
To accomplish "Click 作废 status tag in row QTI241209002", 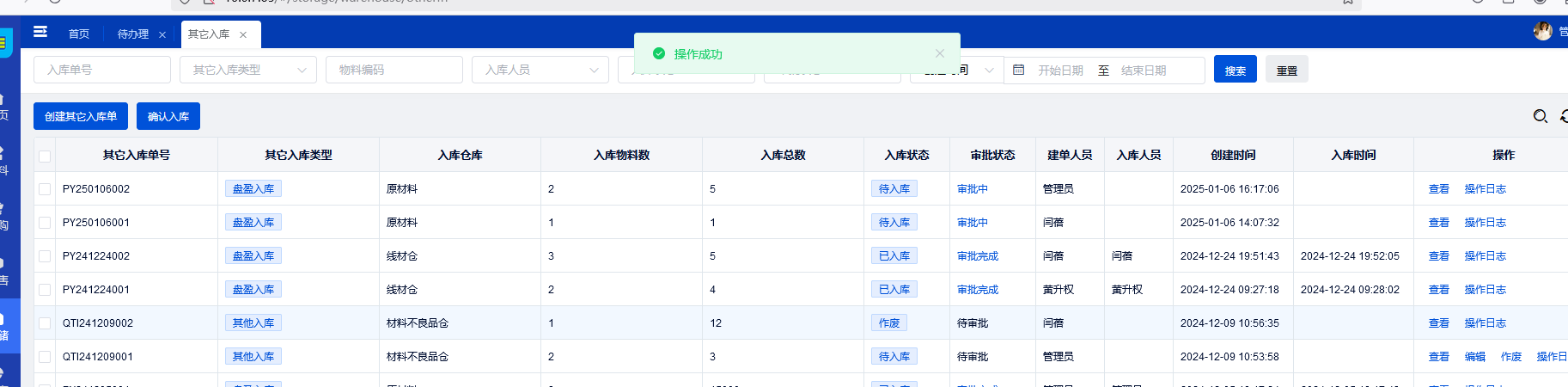I will (889, 323).
